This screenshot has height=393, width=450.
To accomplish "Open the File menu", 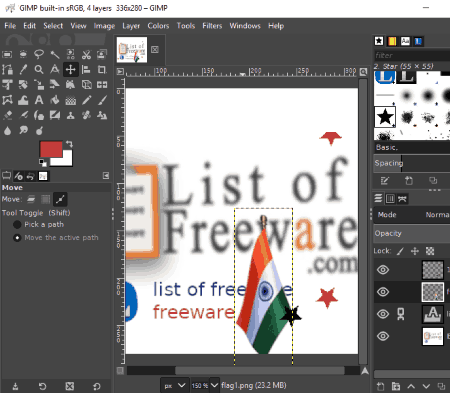I will click(10, 26).
